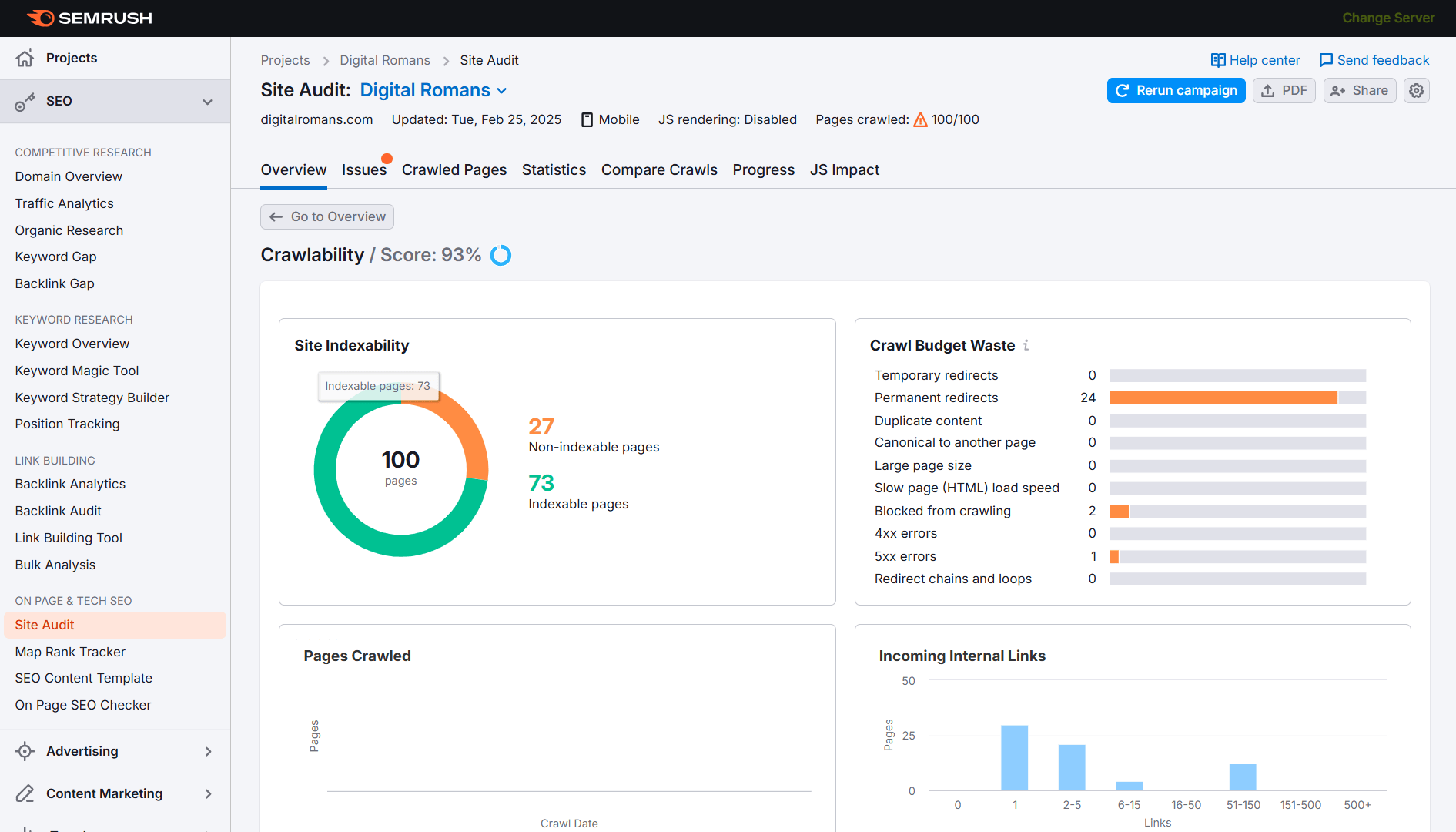This screenshot has width=1456, height=832.
Task: Collapse the SEO section chevron
Action: coord(207,102)
